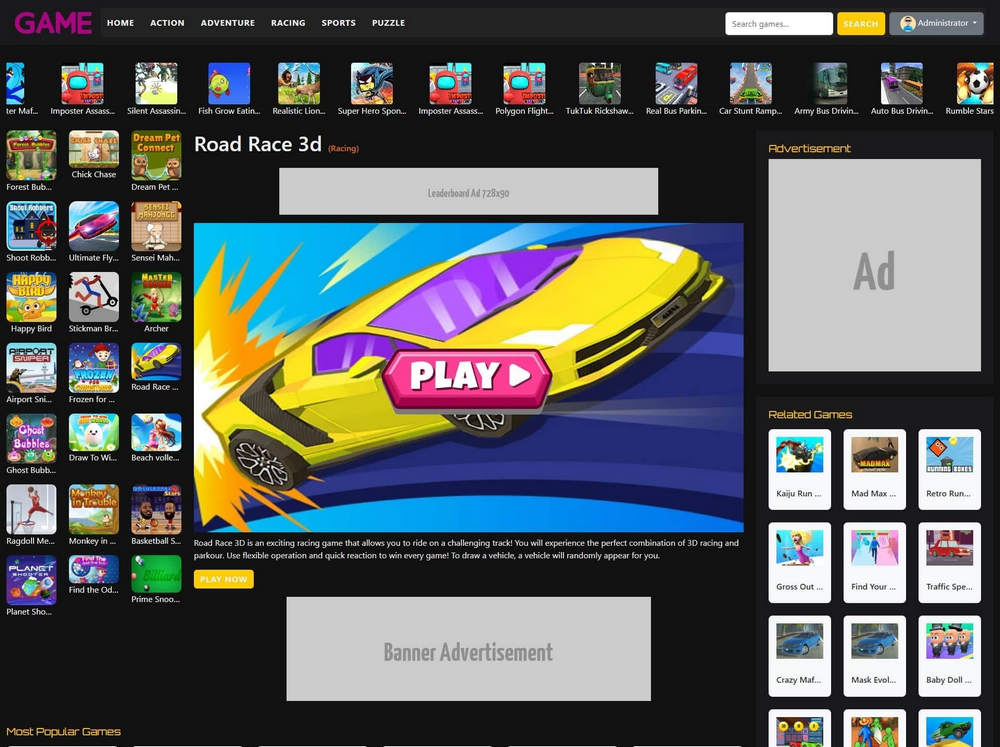Launch the Stickman scooter game icon
The width and height of the screenshot is (1000, 747).
point(94,297)
